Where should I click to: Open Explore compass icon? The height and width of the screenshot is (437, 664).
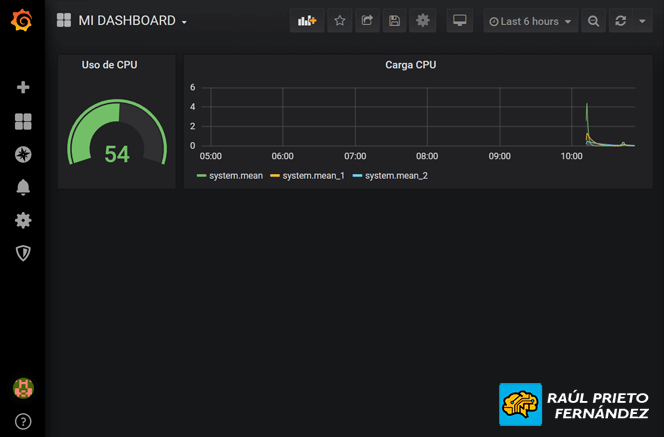(x=23, y=155)
